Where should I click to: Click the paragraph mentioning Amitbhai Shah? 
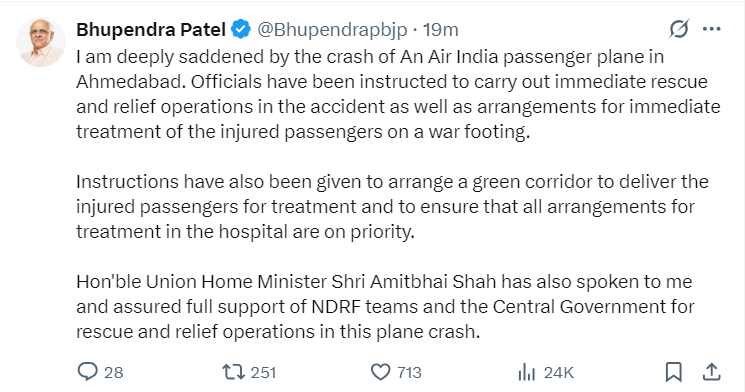pos(385,306)
